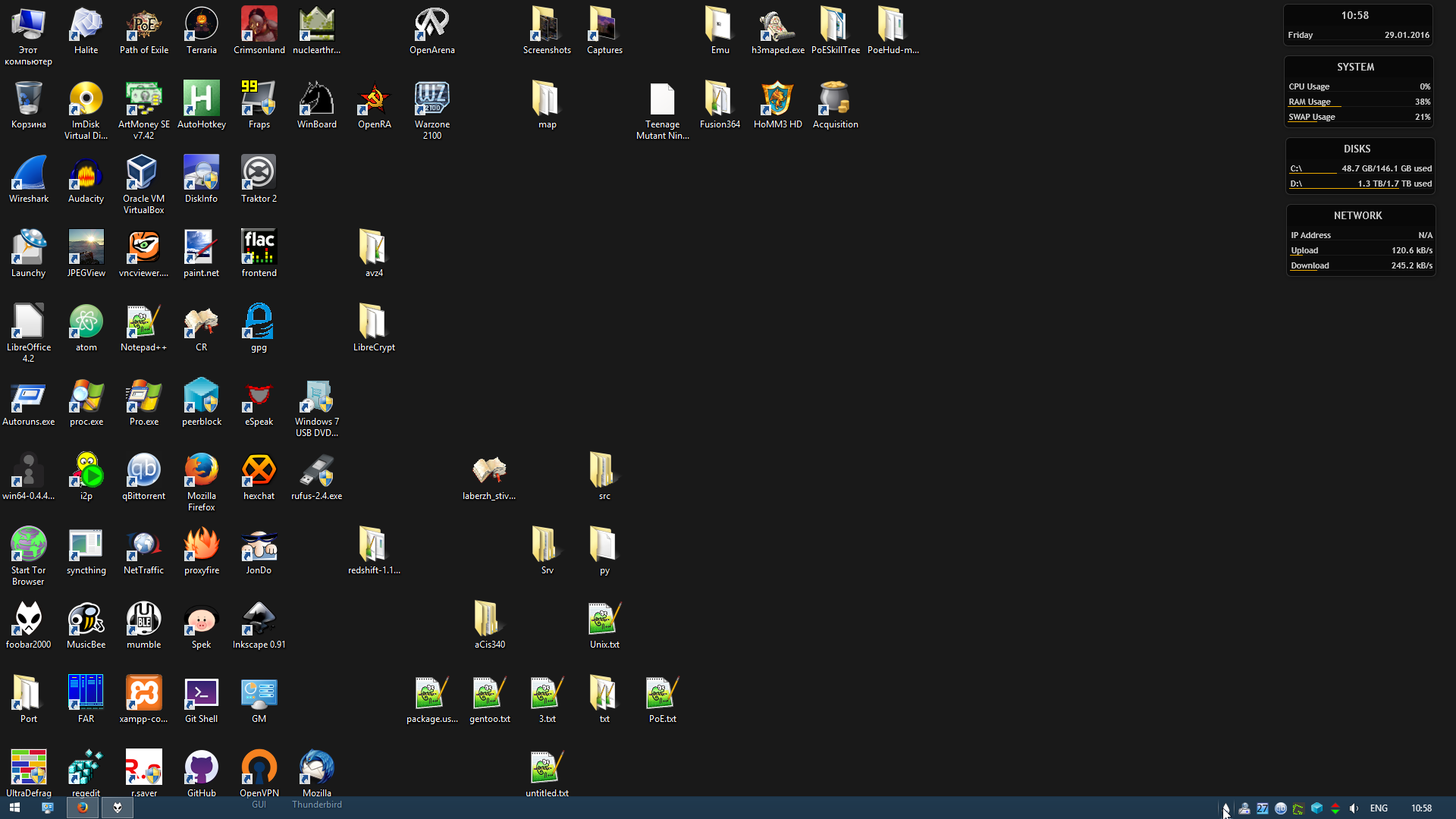
Task: Switch the ENG input language indicator
Action: pyautogui.click(x=1379, y=808)
